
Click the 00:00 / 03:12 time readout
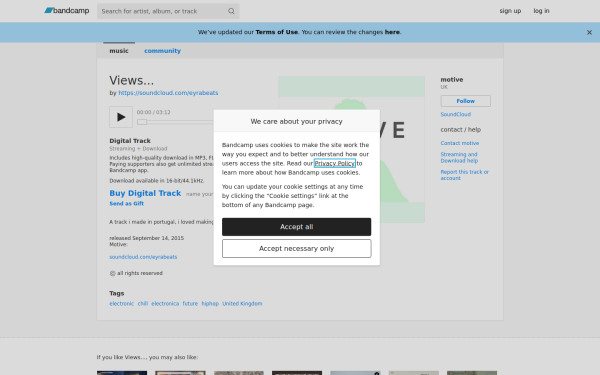[x=153, y=112]
